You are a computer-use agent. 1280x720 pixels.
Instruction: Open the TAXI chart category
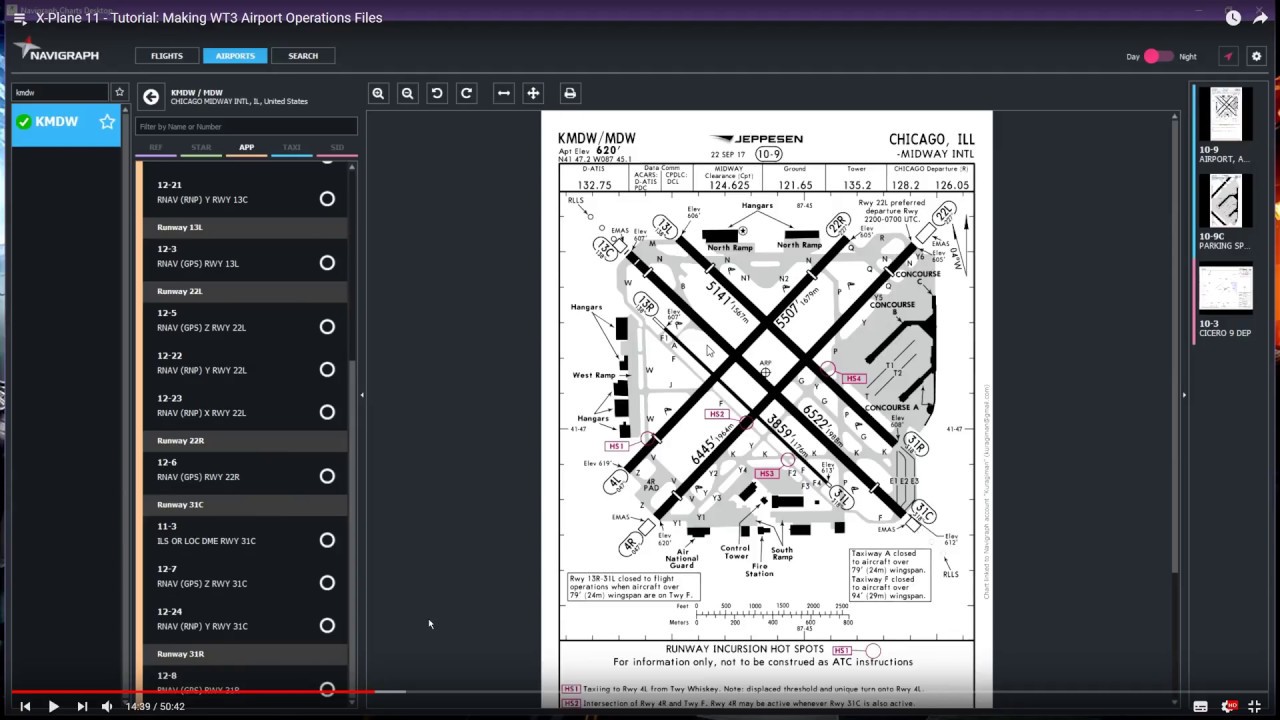point(291,147)
